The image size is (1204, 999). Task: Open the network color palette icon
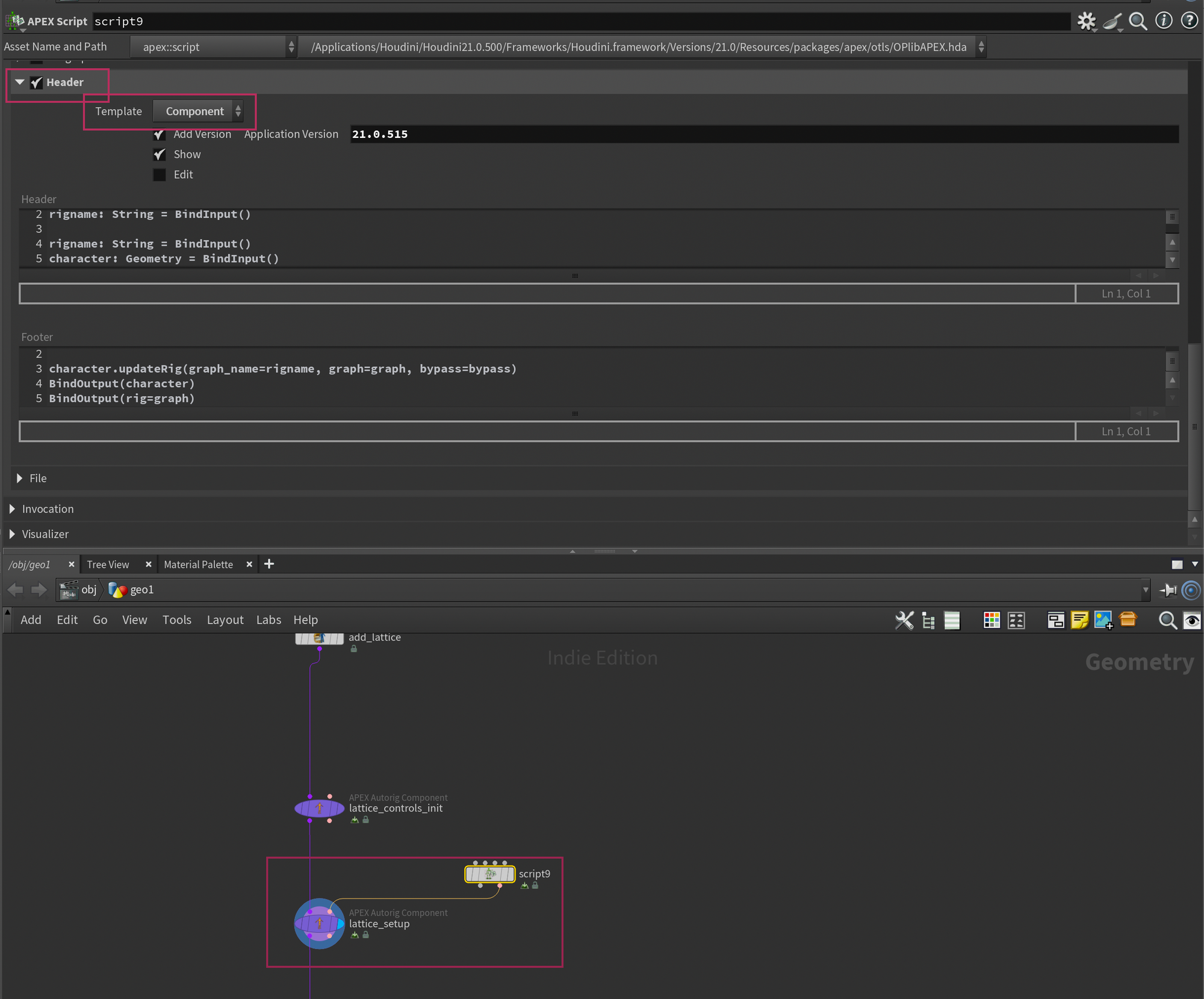(x=991, y=620)
